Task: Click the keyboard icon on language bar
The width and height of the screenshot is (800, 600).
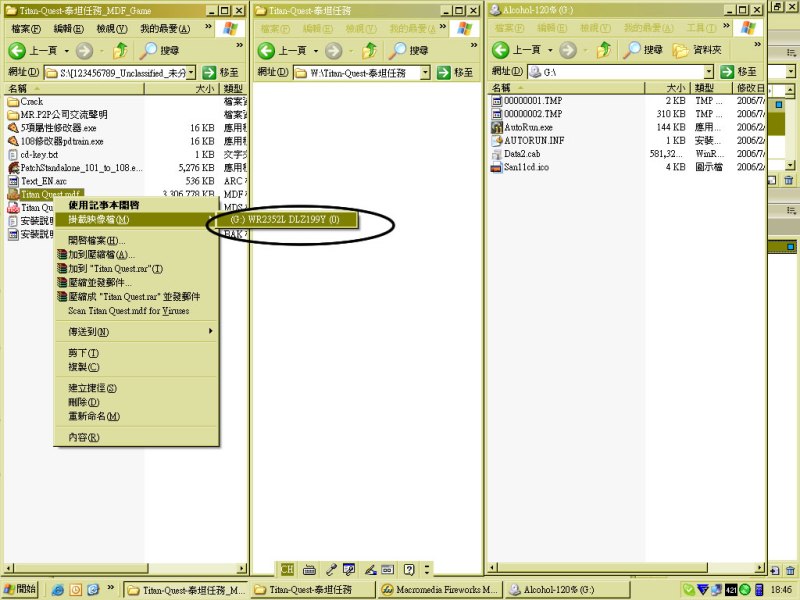Action: 309,569
